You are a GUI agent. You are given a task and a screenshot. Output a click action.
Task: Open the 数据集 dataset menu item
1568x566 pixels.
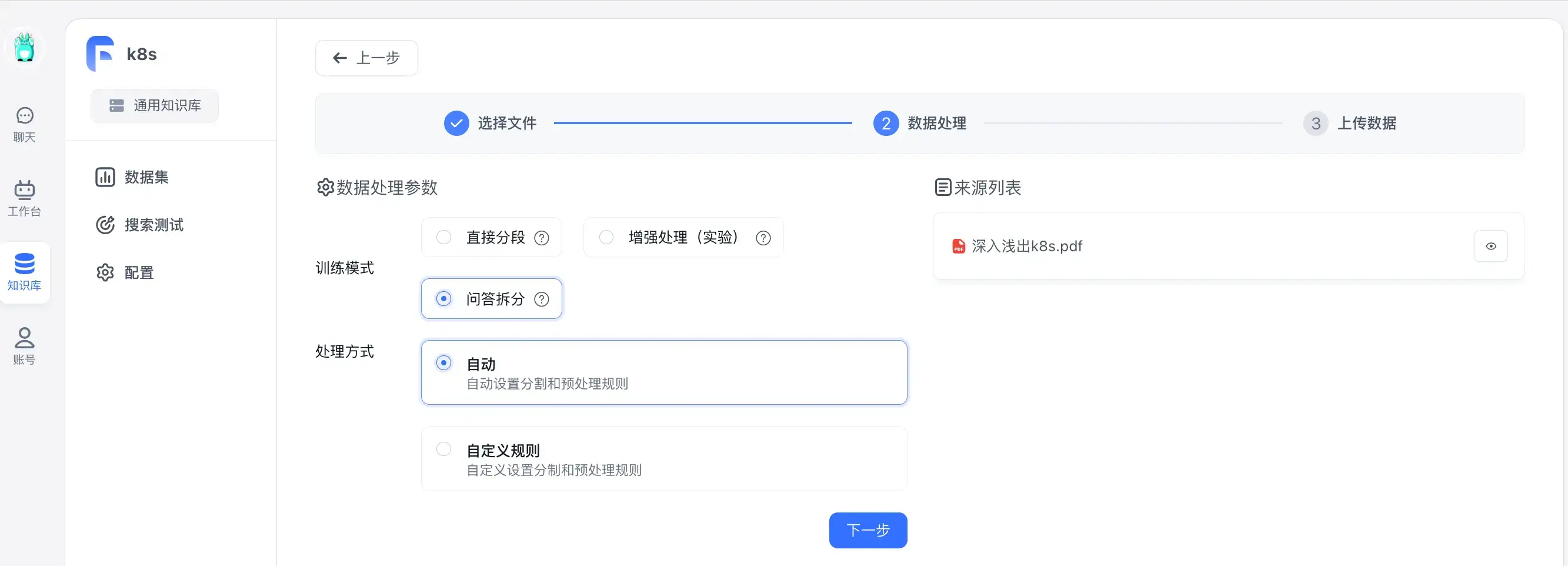[132, 177]
